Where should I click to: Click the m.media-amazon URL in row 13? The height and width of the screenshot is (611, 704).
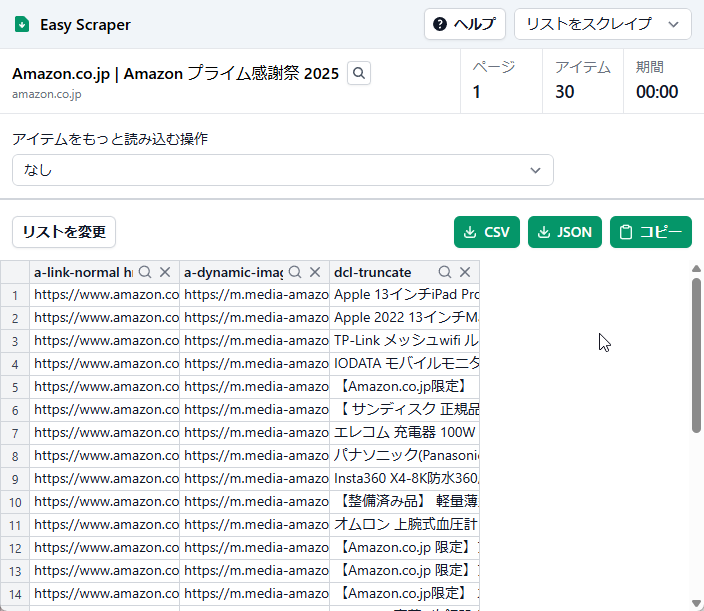pyautogui.click(x=255, y=571)
